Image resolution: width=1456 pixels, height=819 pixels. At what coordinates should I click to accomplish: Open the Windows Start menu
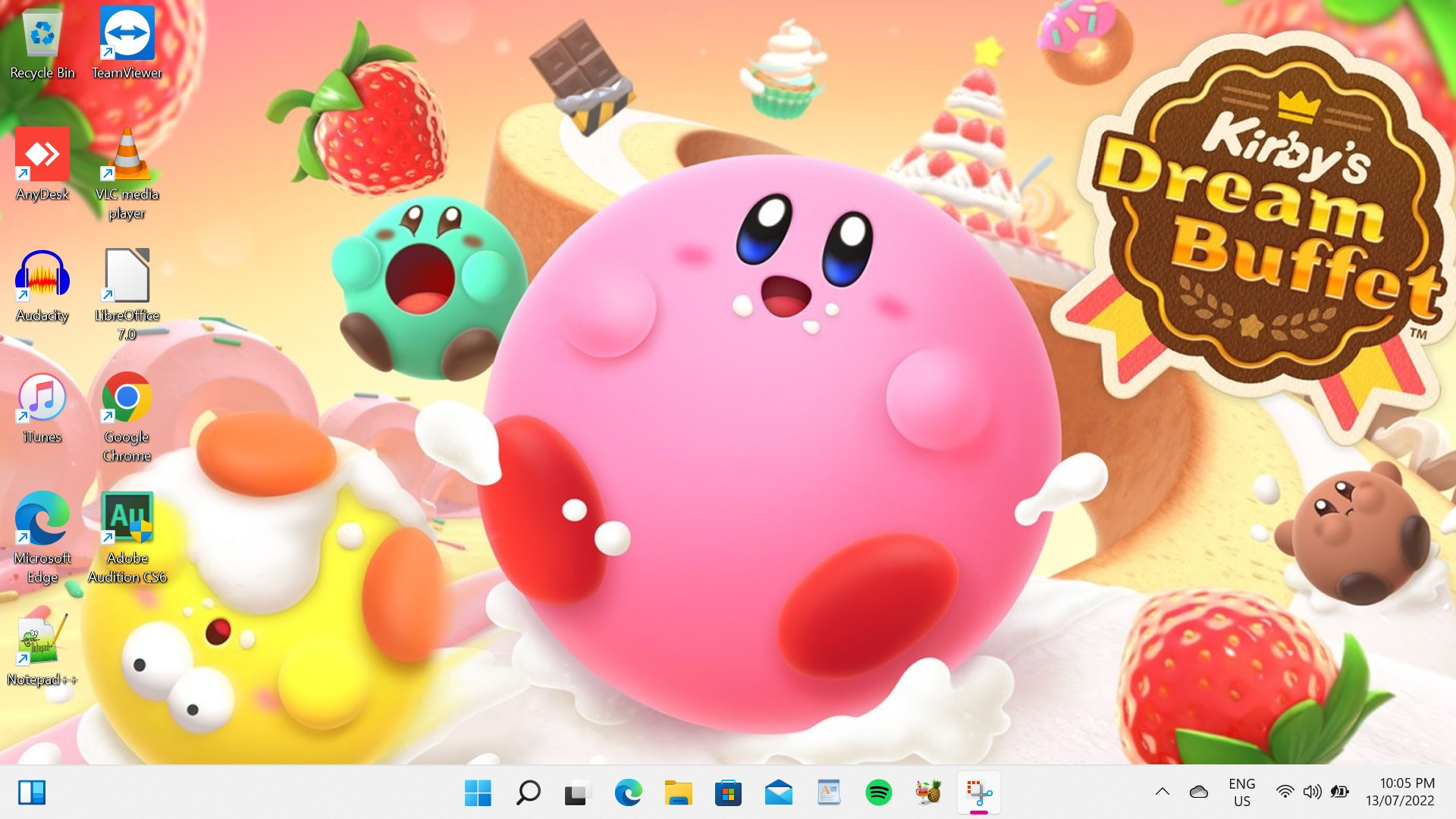478,792
